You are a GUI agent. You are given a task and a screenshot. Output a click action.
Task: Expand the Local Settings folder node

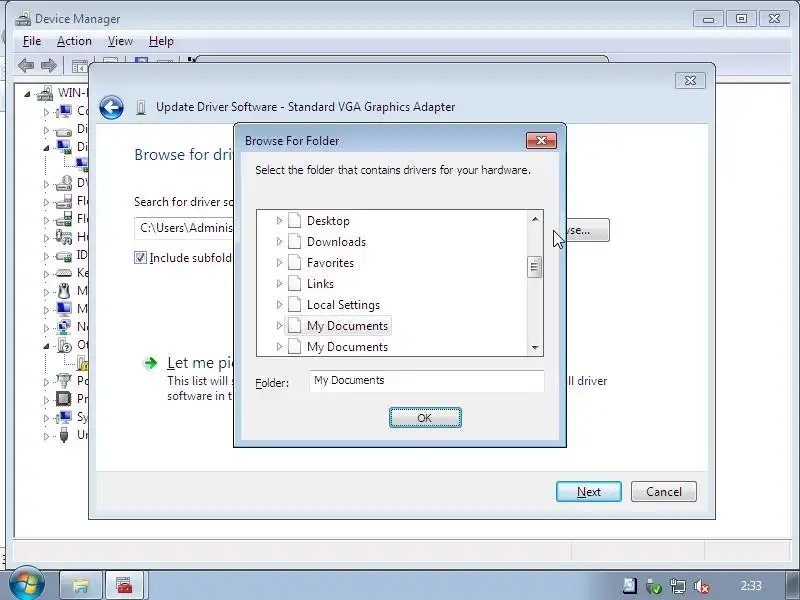(x=279, y=304)
